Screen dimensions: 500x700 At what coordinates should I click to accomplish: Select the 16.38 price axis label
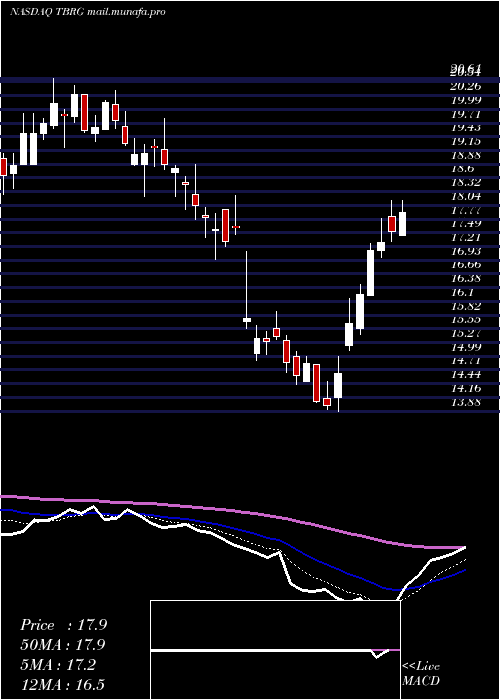point(466,279)
